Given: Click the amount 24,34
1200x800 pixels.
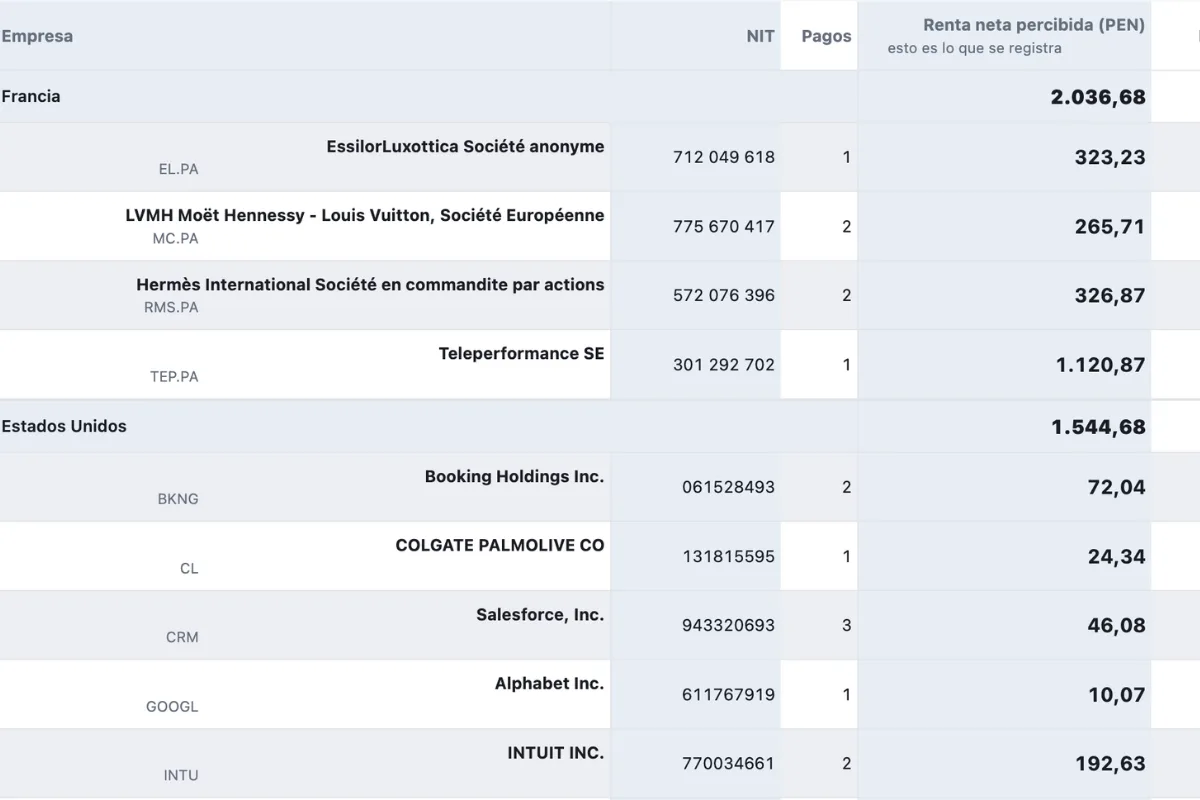Looking at the screenshot, I should click(x=1117, y=556).
